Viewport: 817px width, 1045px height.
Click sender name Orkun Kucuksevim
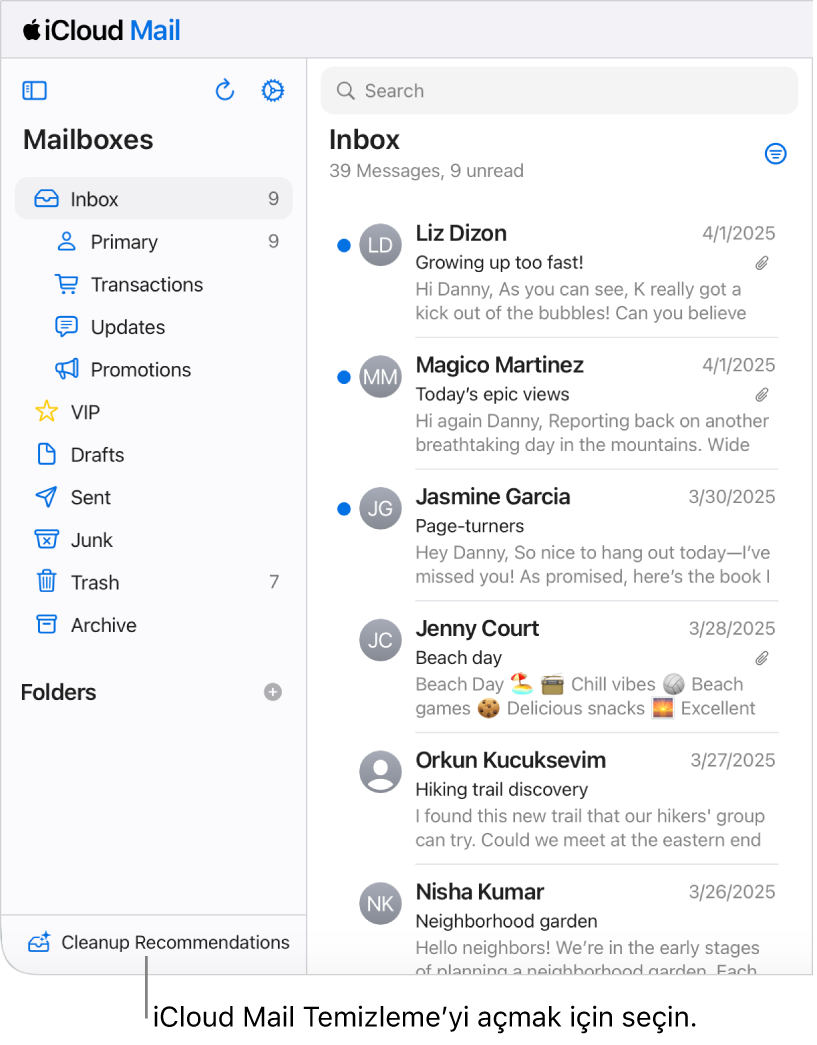coord(510,760)
